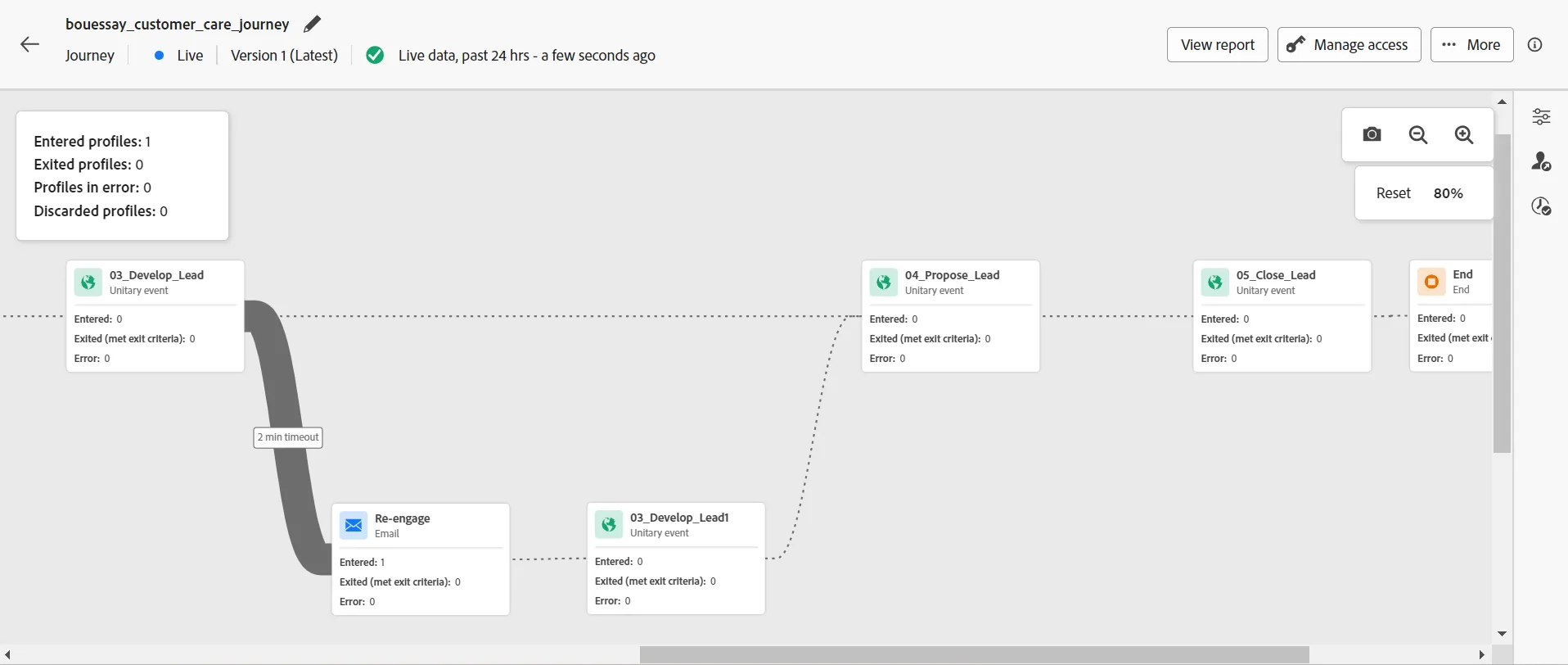Click the 05_Close_Lead node title
Screen dimensions: 1568x665
[x=1276, y=275]
